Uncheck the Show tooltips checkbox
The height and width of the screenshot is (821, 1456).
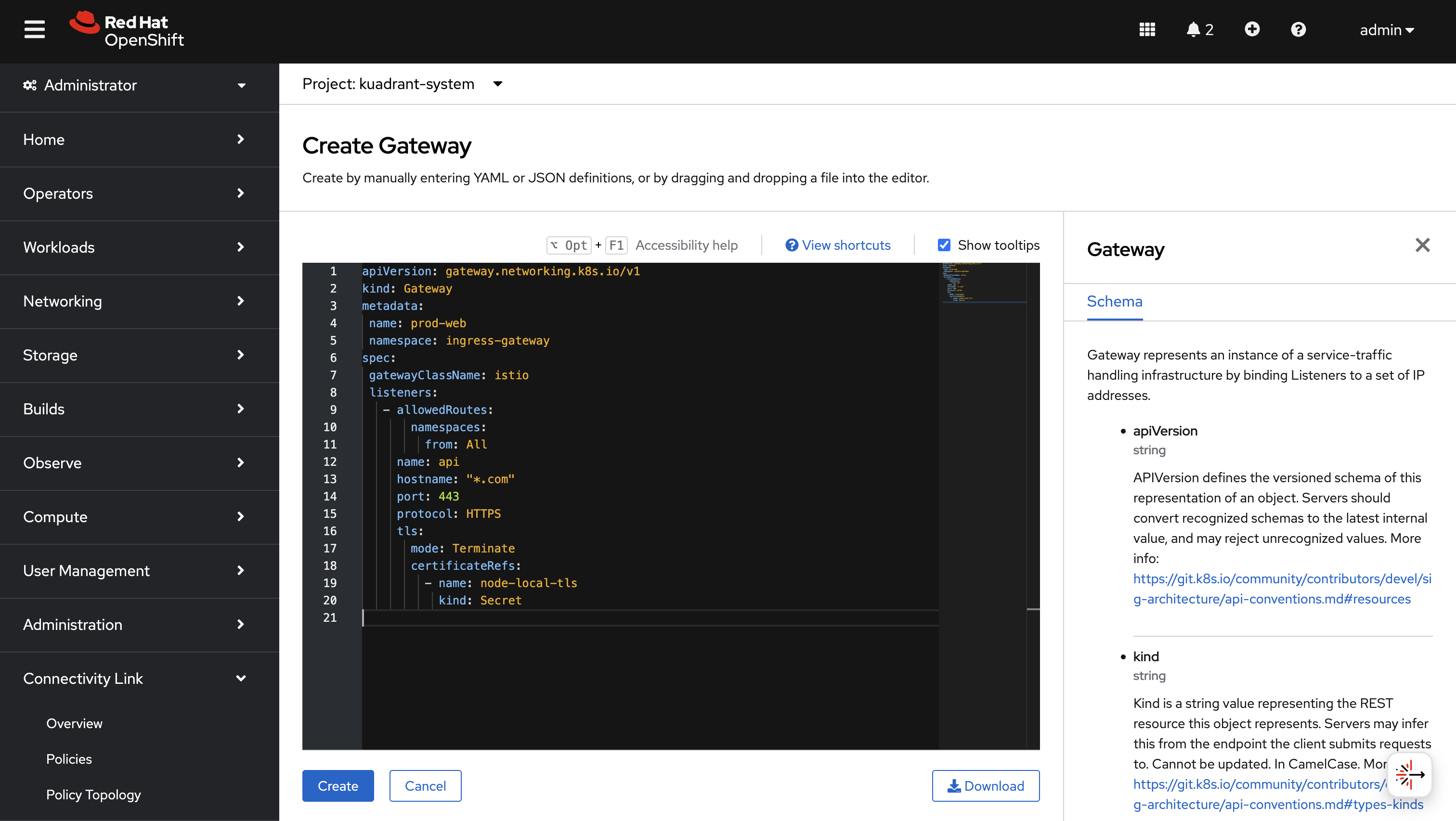[943, 245]
